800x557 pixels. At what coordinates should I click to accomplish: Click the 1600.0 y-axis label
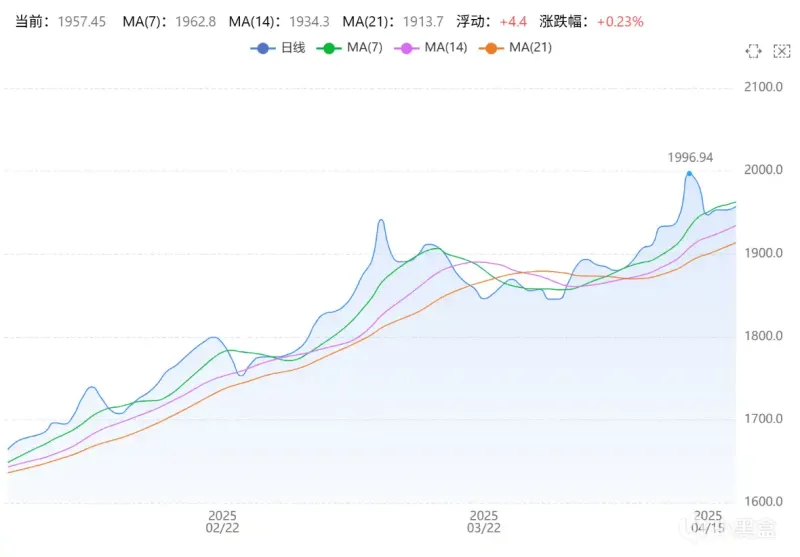point(763,502)
